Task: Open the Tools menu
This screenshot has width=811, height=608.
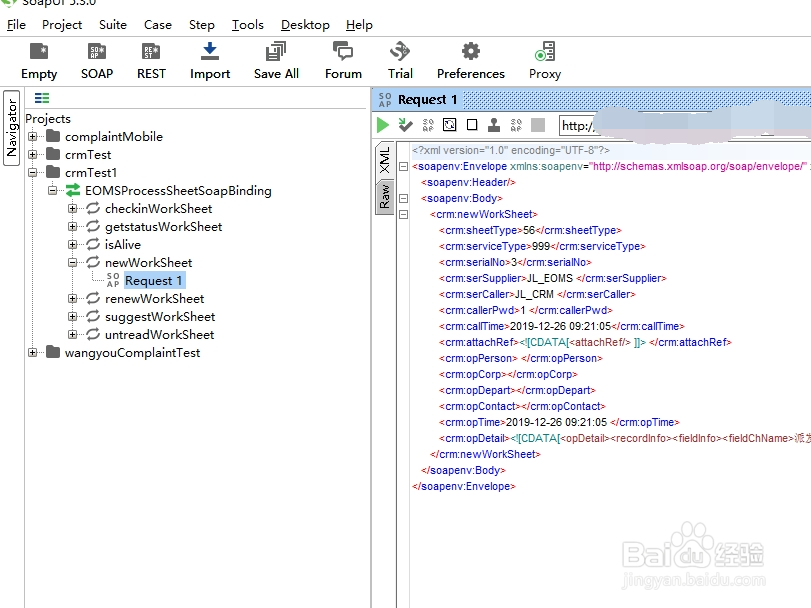Action: (248, 25)
